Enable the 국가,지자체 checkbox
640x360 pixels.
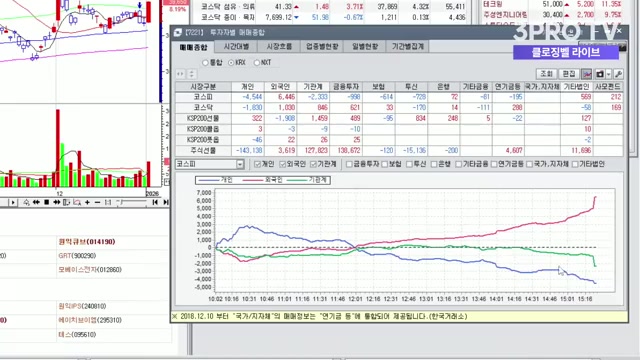[529, 164]
